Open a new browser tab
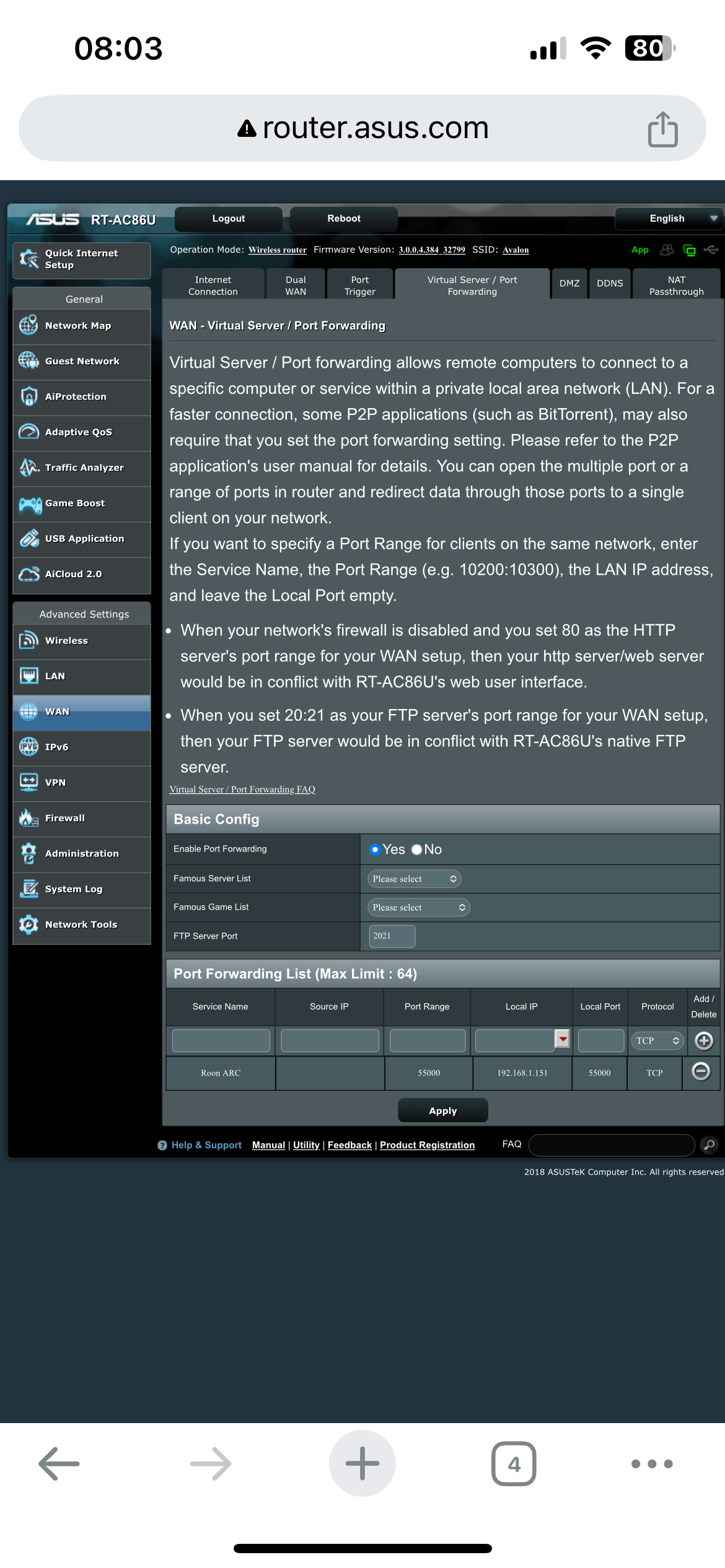Screen dimensions: 725x1568 362,1463
